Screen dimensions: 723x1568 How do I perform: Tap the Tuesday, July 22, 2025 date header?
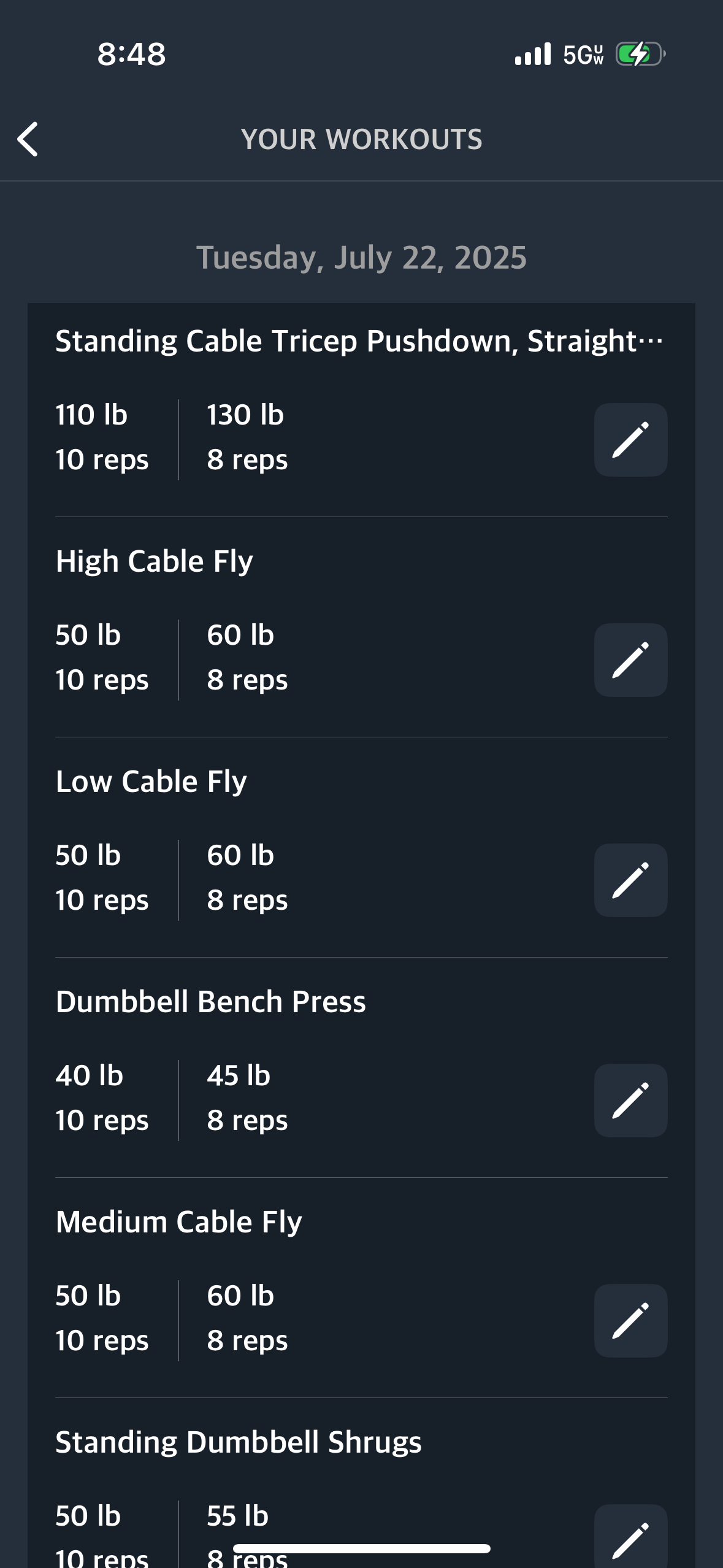point(361,258)
